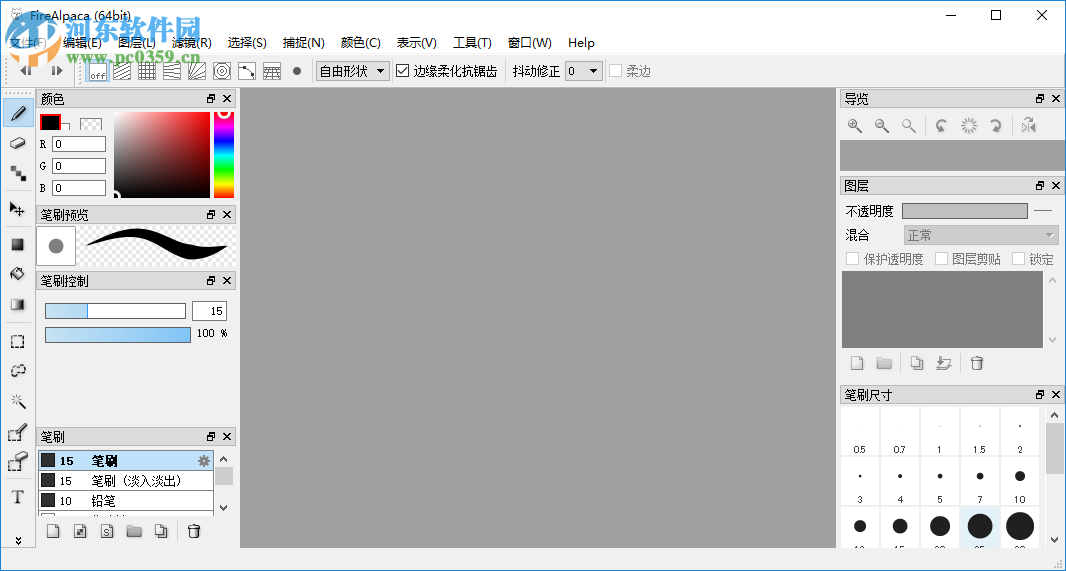
Task: Select the Eraser tool
Action: tap(18, 143)
